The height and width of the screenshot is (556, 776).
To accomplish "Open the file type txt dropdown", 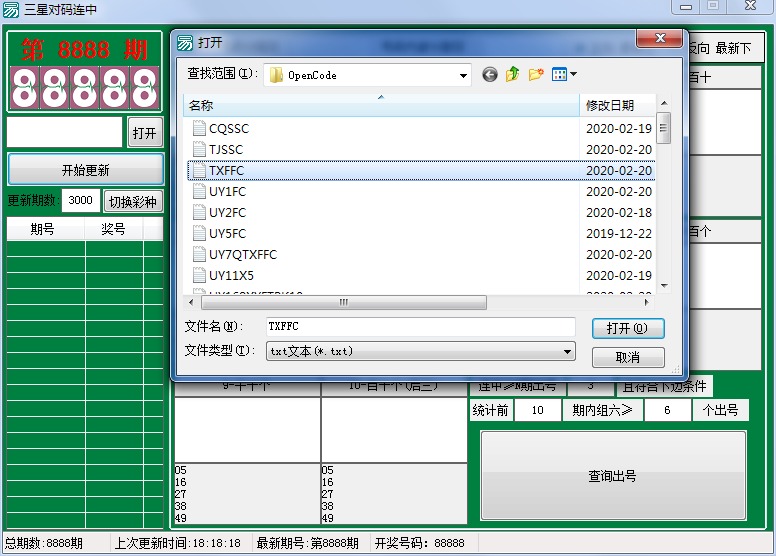I will (x=568, y=351).
